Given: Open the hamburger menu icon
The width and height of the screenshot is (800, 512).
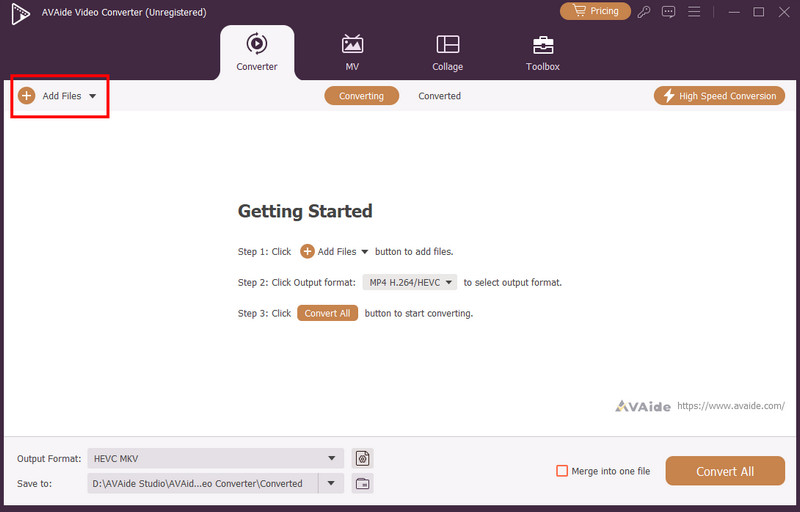Looking at the screenshot, I should pyautogui.click(x=692, y=12).
